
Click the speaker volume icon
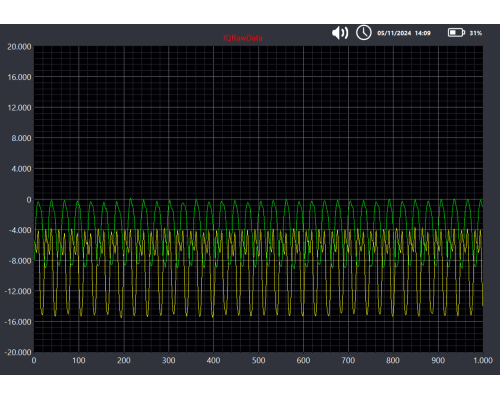pos(340,33)
